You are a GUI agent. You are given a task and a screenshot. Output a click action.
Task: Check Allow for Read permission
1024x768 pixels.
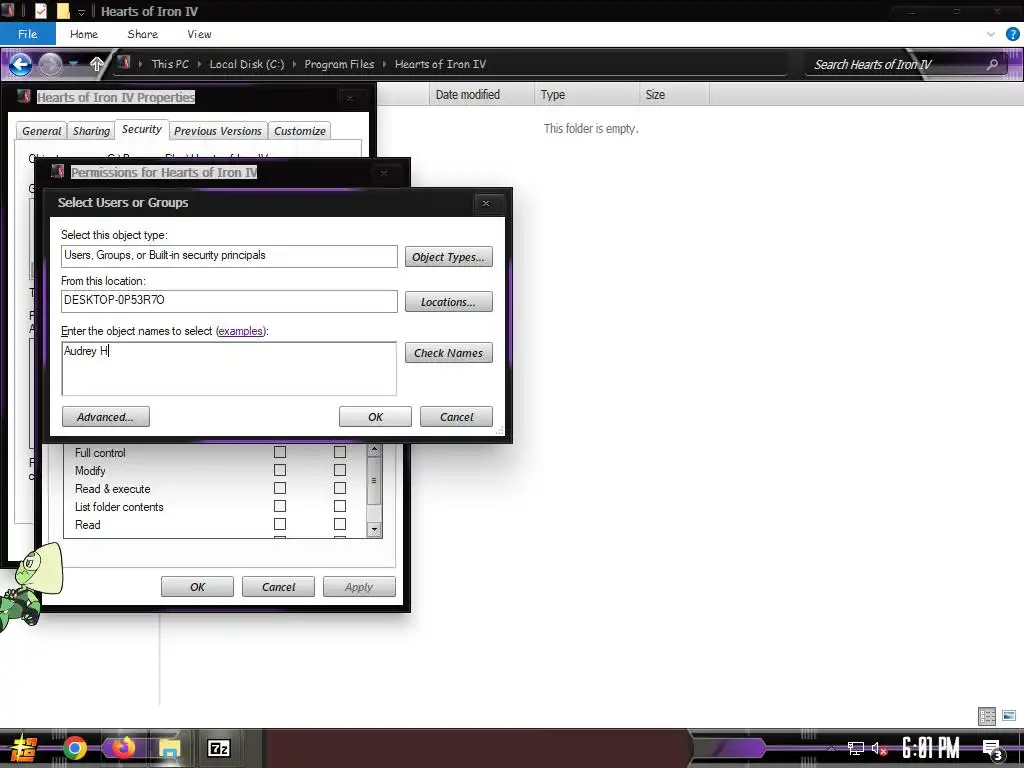coord(280,524)
